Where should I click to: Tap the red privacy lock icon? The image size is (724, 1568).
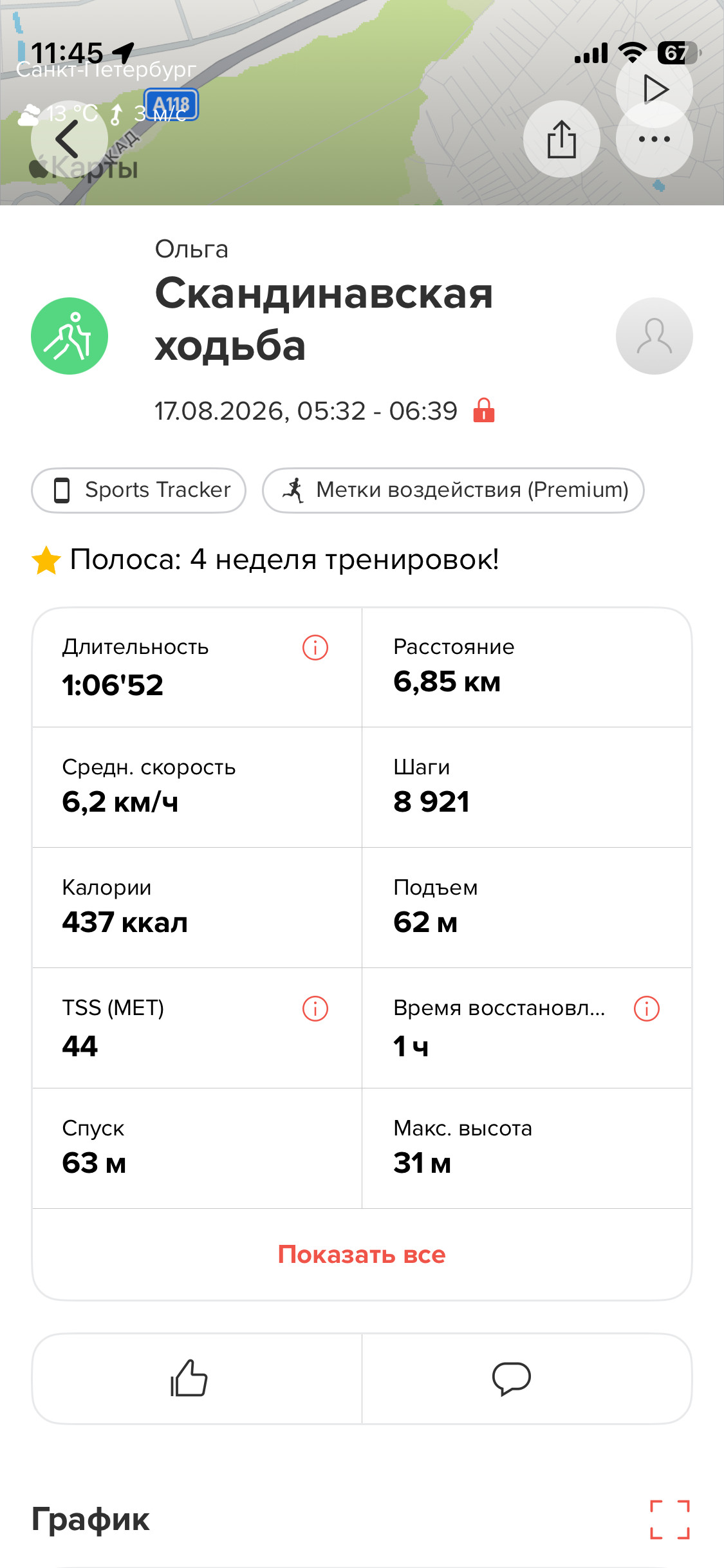(x=484, y=410)
